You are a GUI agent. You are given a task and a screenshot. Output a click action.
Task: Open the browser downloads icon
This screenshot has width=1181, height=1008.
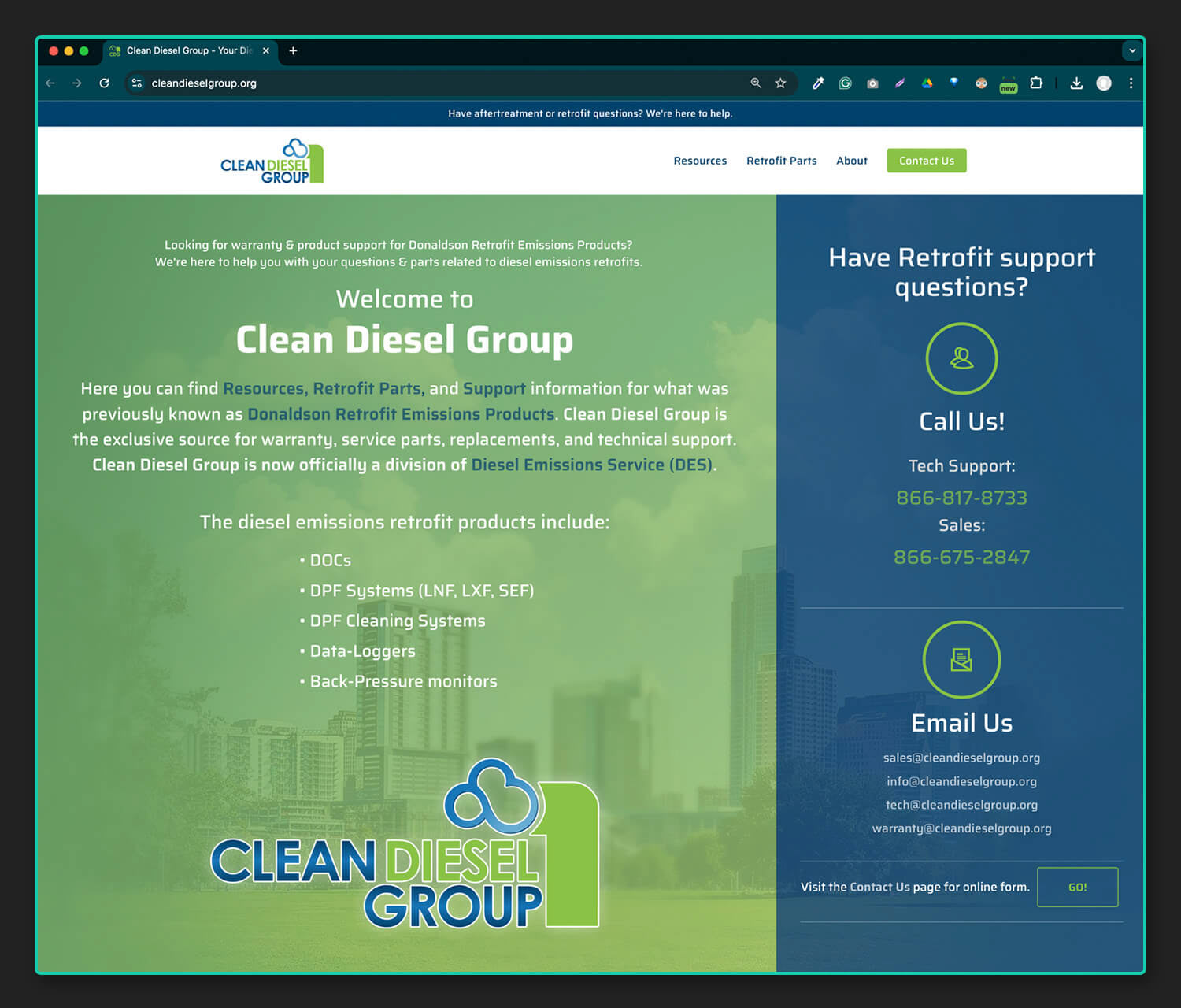1076,83
